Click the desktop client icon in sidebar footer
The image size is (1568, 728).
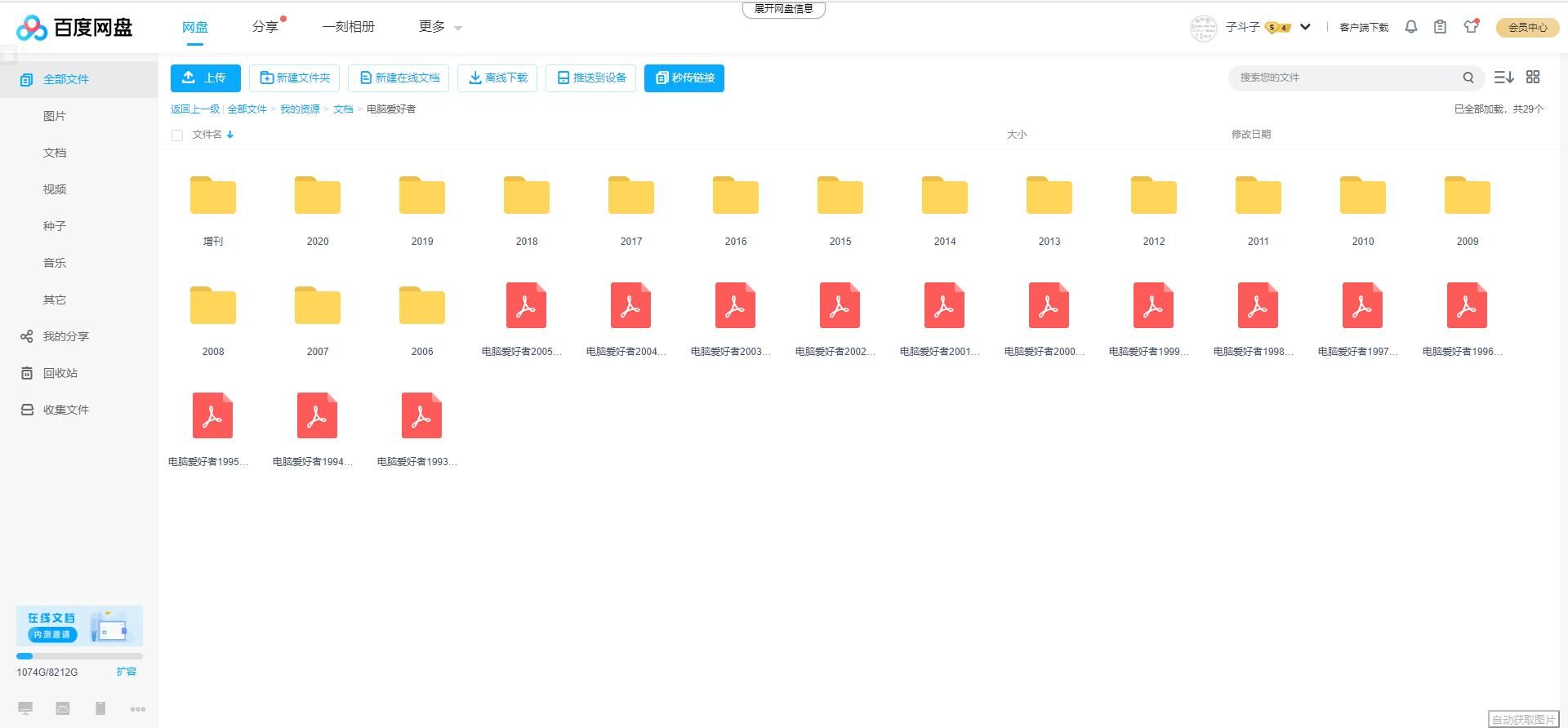[x=25, y=708]
